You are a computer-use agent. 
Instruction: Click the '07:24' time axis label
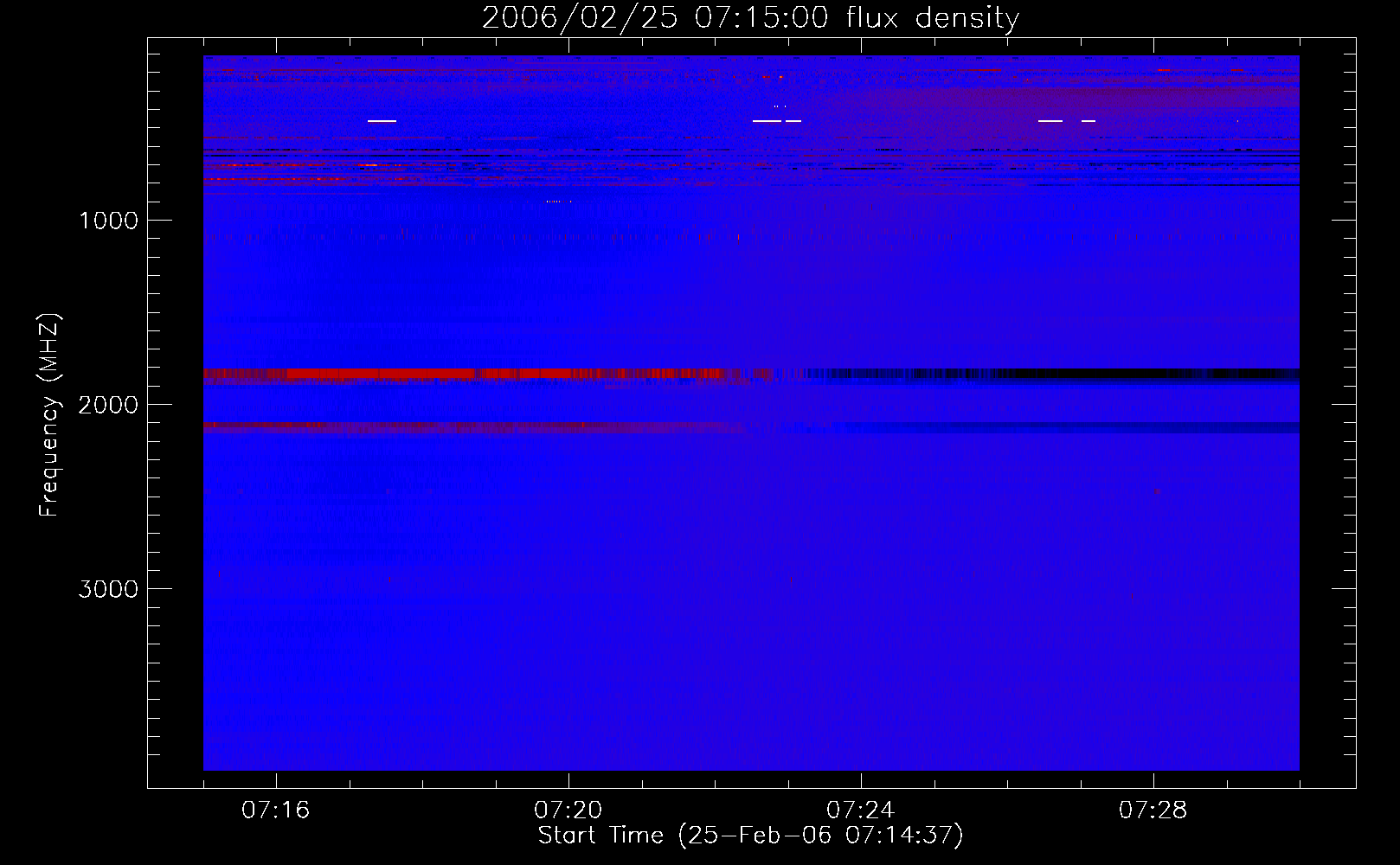(861, 811)
